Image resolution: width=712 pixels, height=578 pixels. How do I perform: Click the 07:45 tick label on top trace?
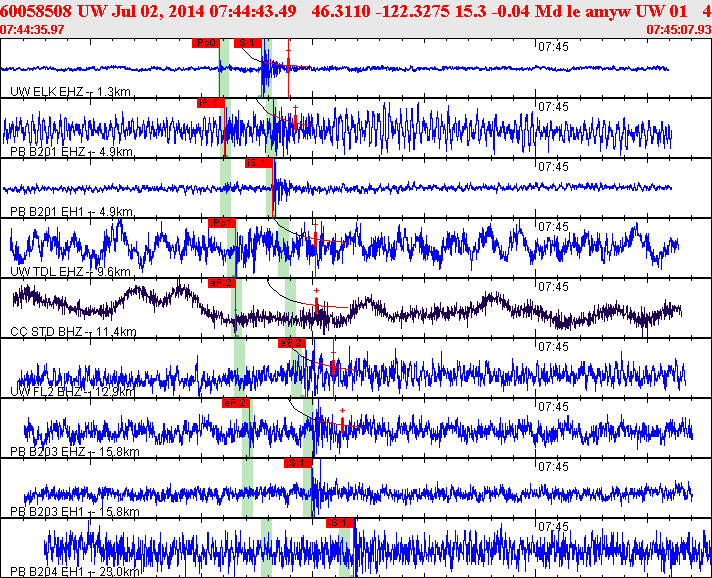click(553, 46)
